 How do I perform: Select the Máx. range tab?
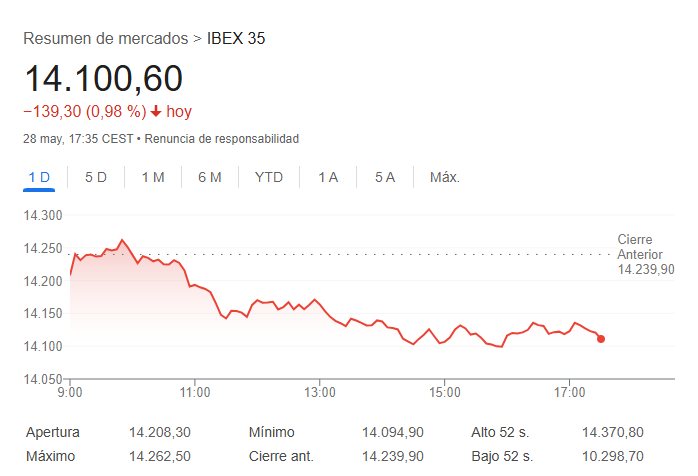tap(445, 177)
